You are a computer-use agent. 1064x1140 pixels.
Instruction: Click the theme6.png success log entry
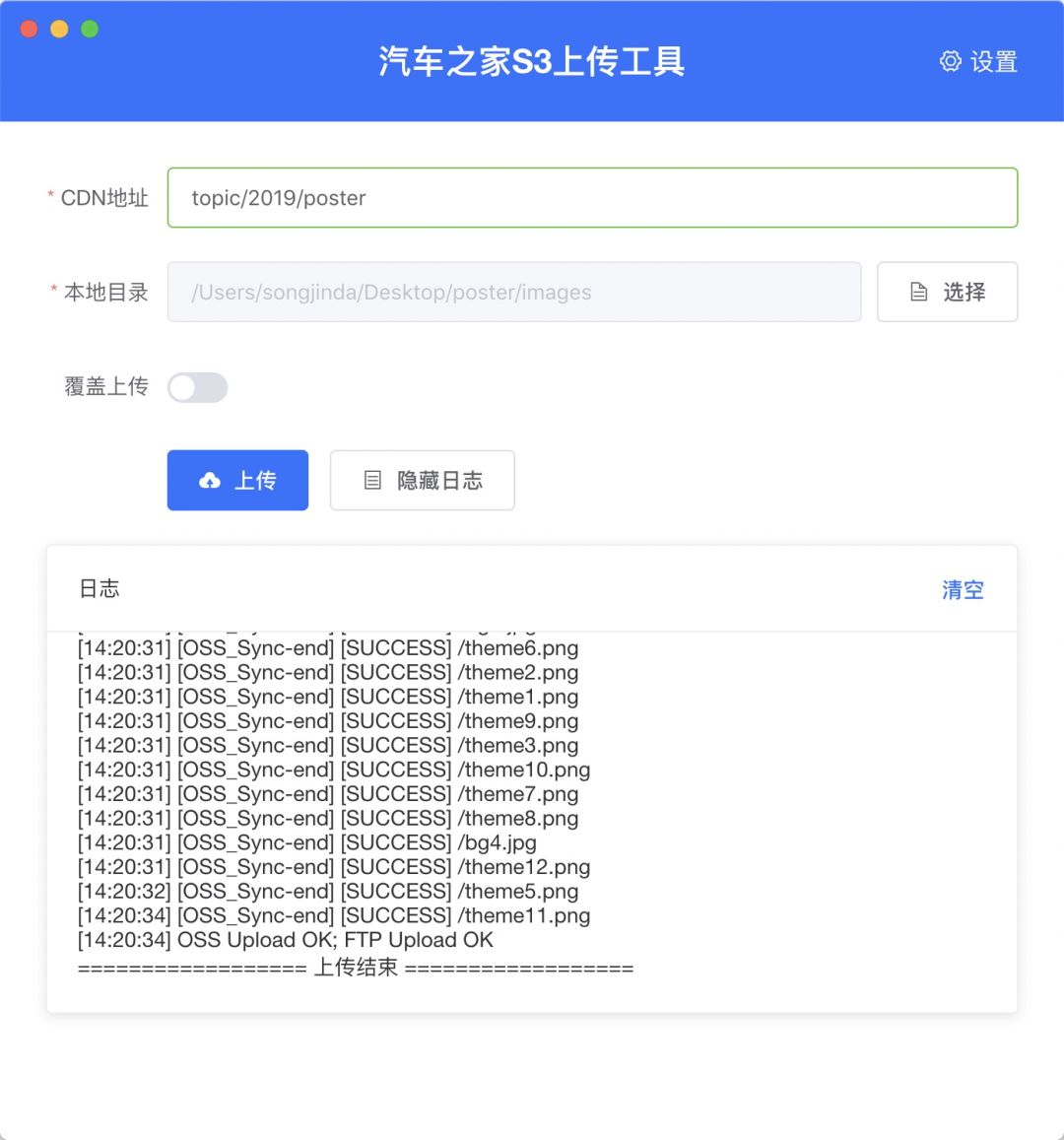(x=328, y=648)
